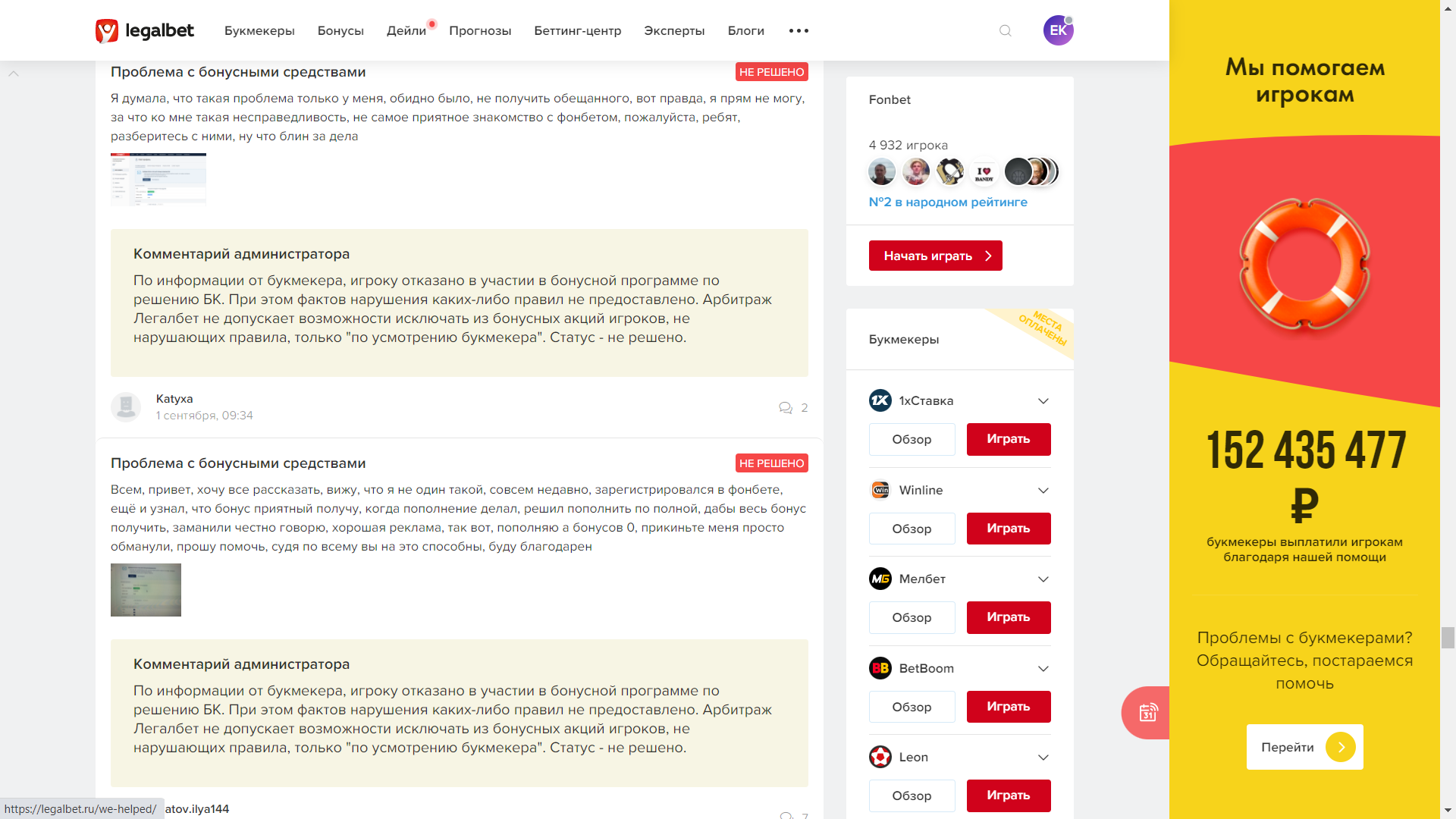The height and width of the screenshot is (819, 1456).
Task: Click the three-dots more menu icon
Action: pos(799,31)
